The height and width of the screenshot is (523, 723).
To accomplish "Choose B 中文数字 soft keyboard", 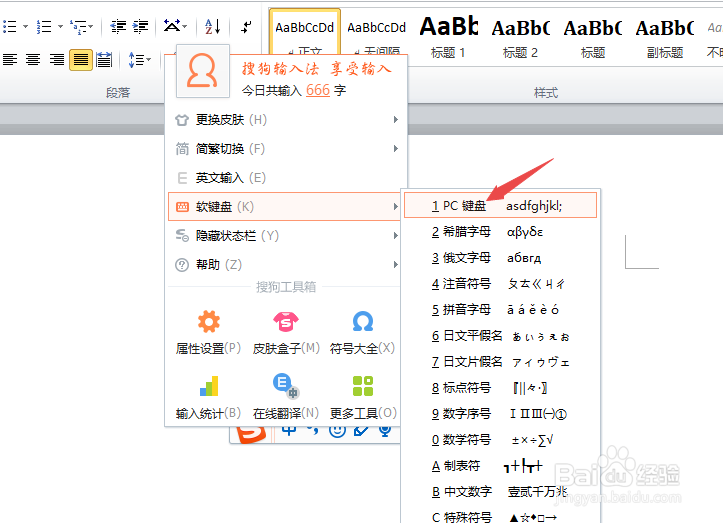I will coord(500,492).
